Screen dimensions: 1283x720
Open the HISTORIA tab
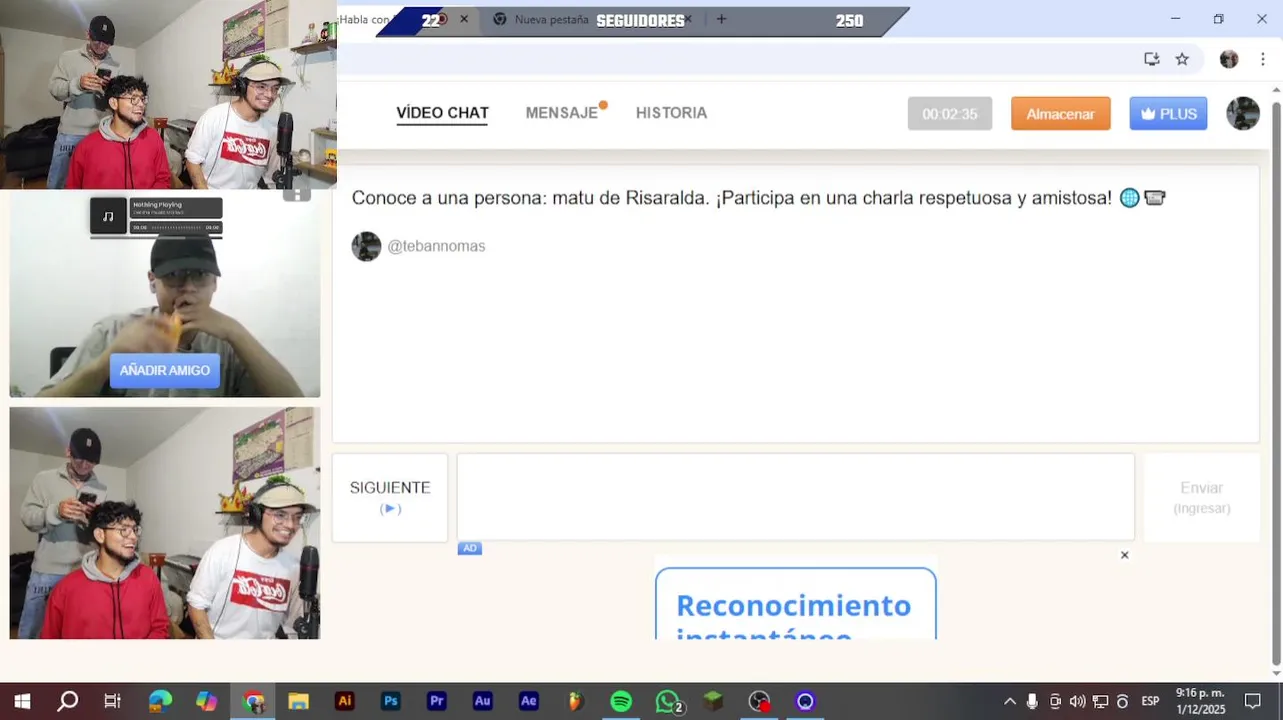(x=671, y=113)
